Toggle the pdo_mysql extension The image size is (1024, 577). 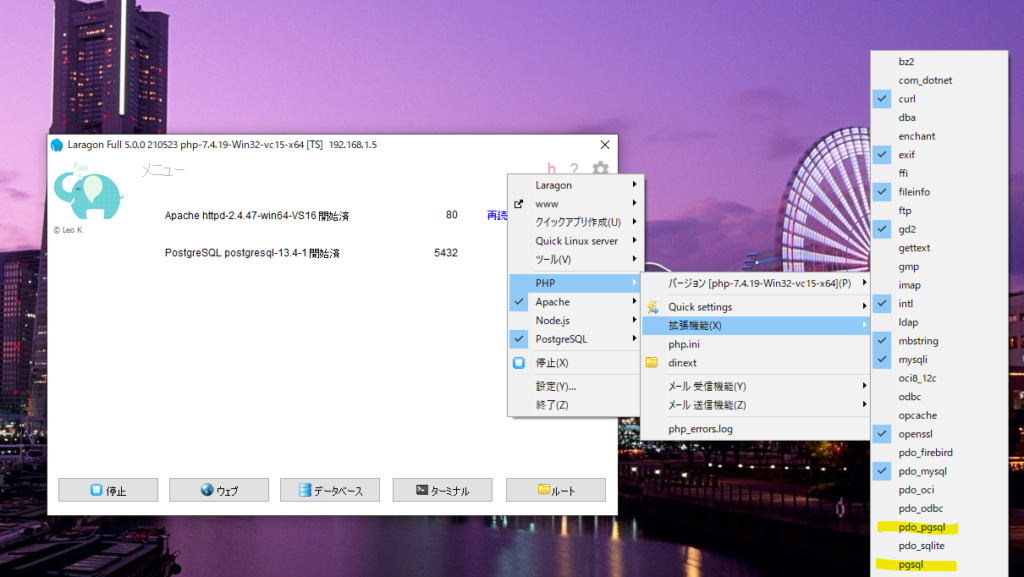[939, 471]
